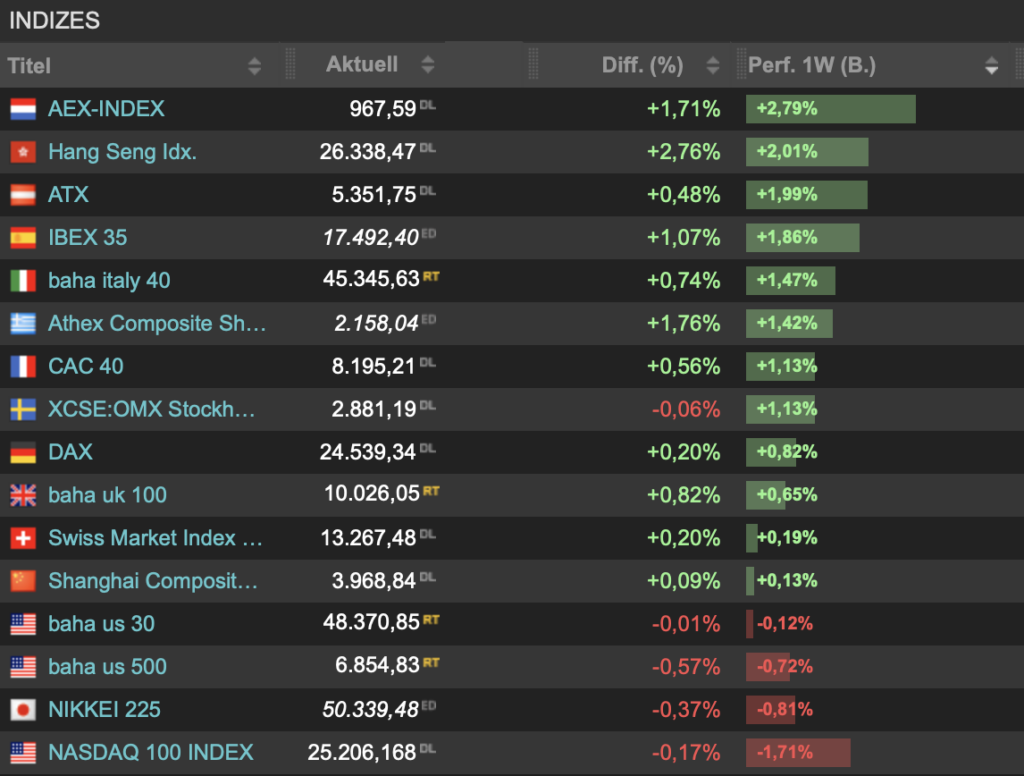1024x776 pixels.
Task: Click the Hong Kong flag beside Hang Seng
Action: 23,152
